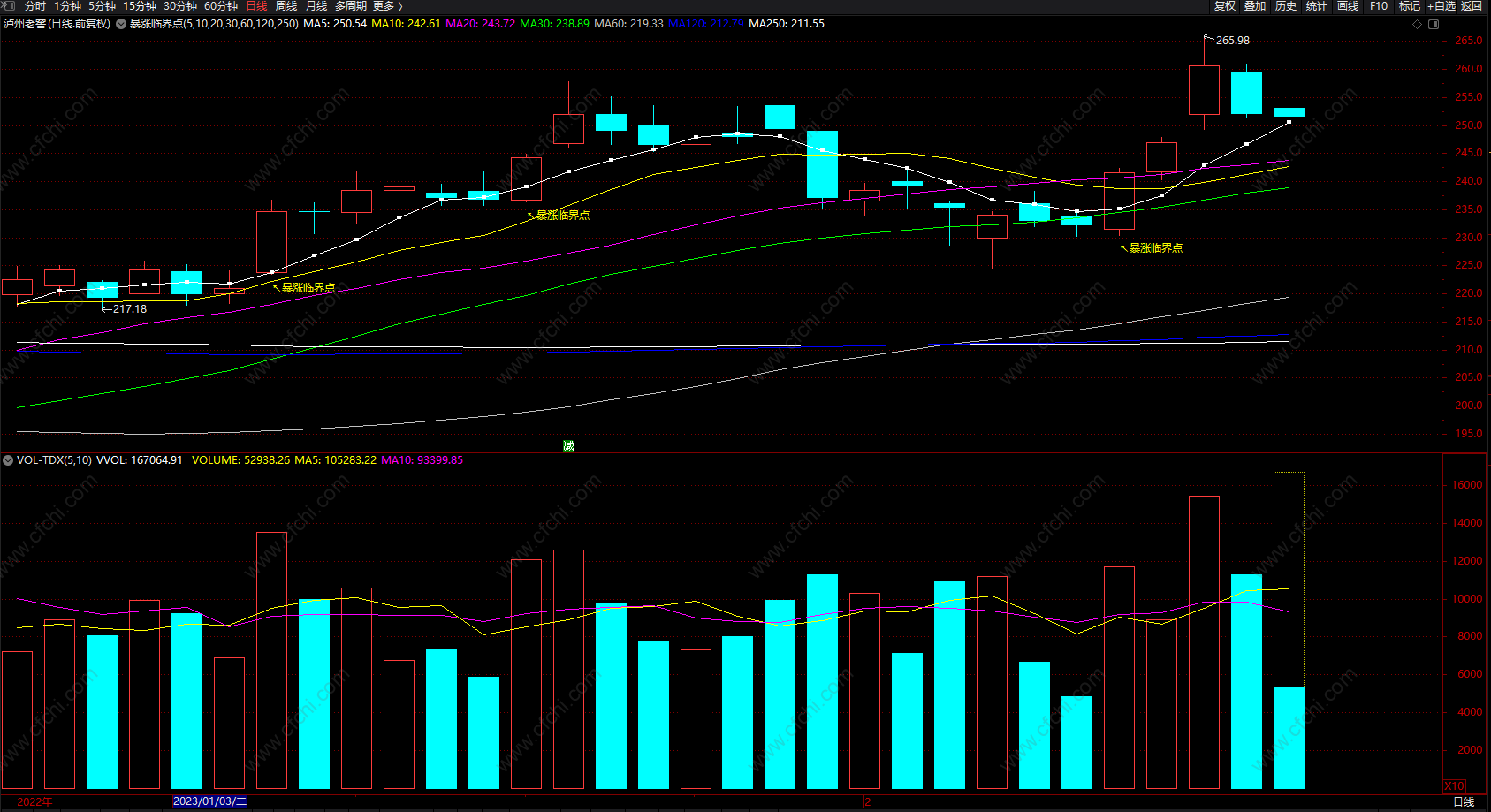
Task: Expand the 暴涨临界点 indicator settings circle
Action: [x=121, y=24]
